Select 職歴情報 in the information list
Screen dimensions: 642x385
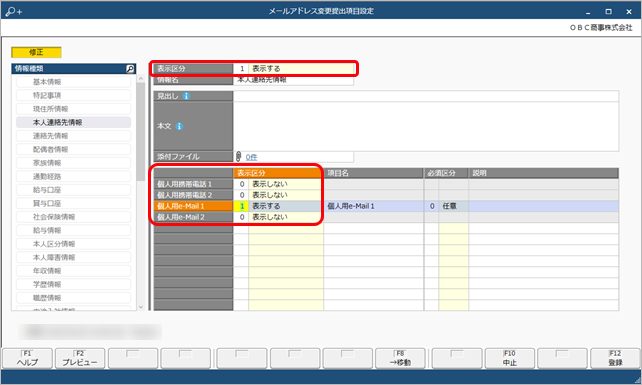tap(74, 298)
